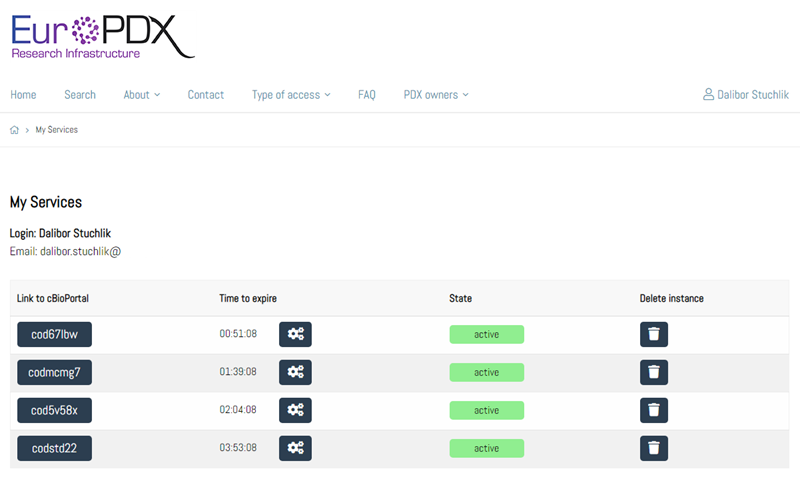Click the active state badge for cod5v58x
The height and width of the screenshot is (483, 800).
click(486, 410)
